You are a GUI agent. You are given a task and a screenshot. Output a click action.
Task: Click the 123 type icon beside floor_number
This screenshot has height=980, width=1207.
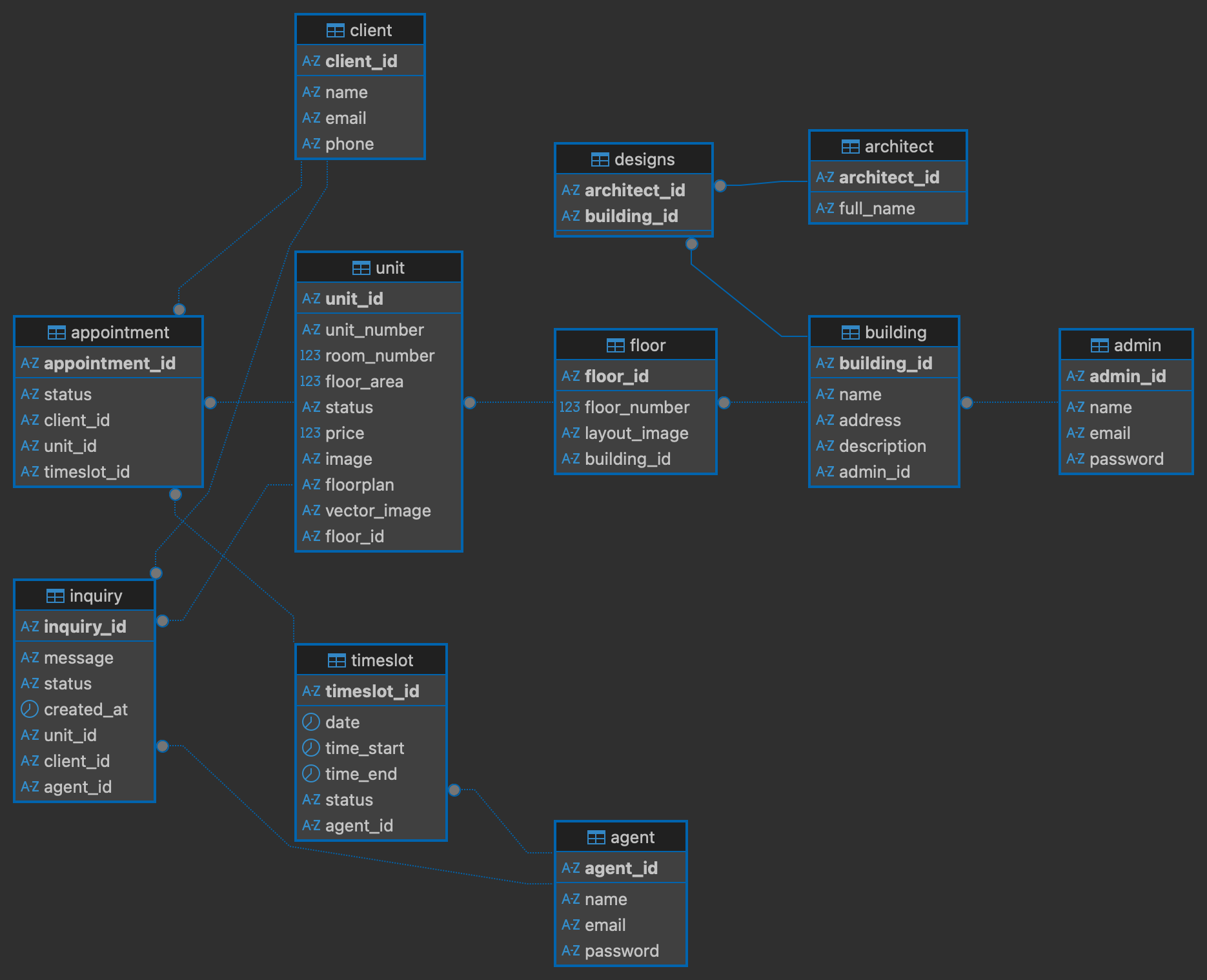click(570, 407)
